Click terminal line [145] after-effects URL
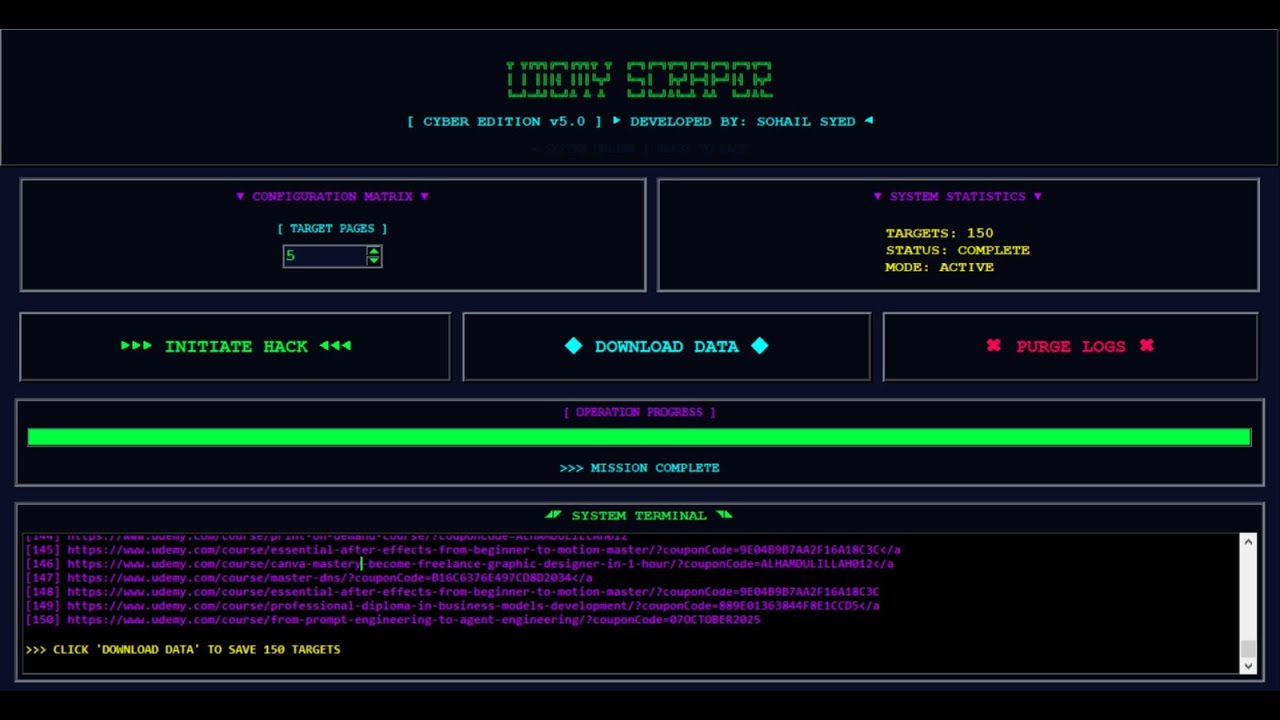 pyautogui.click(x=463, y=549)
